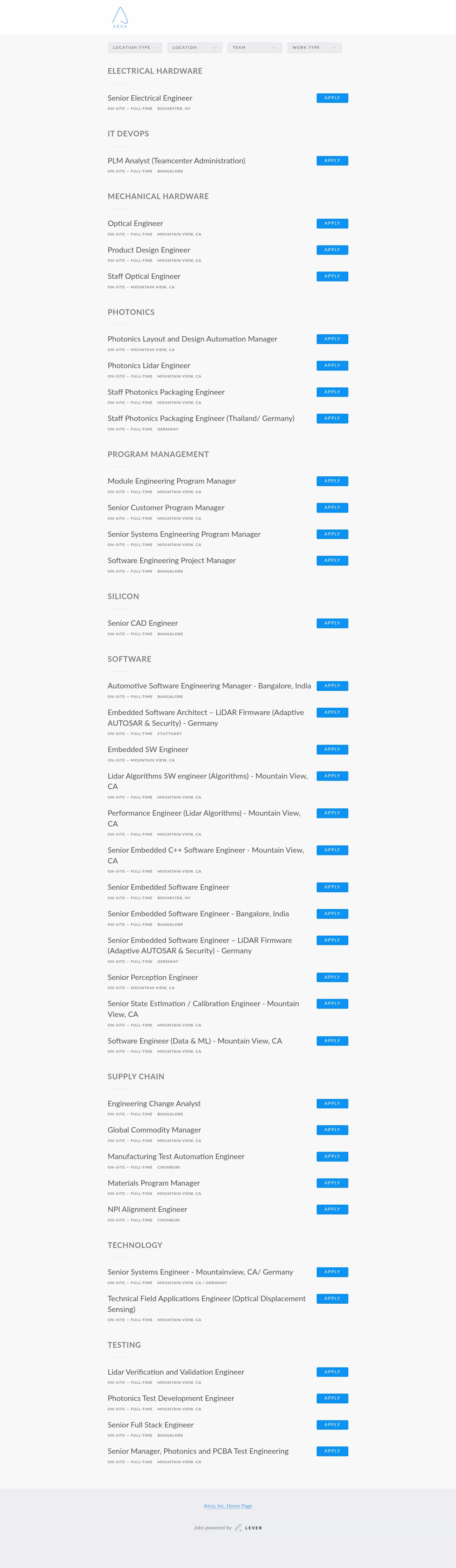Apply for Senior CAD Engineer role
Viewport: 456px width, 1568px height.
click(x=332, y=623)
